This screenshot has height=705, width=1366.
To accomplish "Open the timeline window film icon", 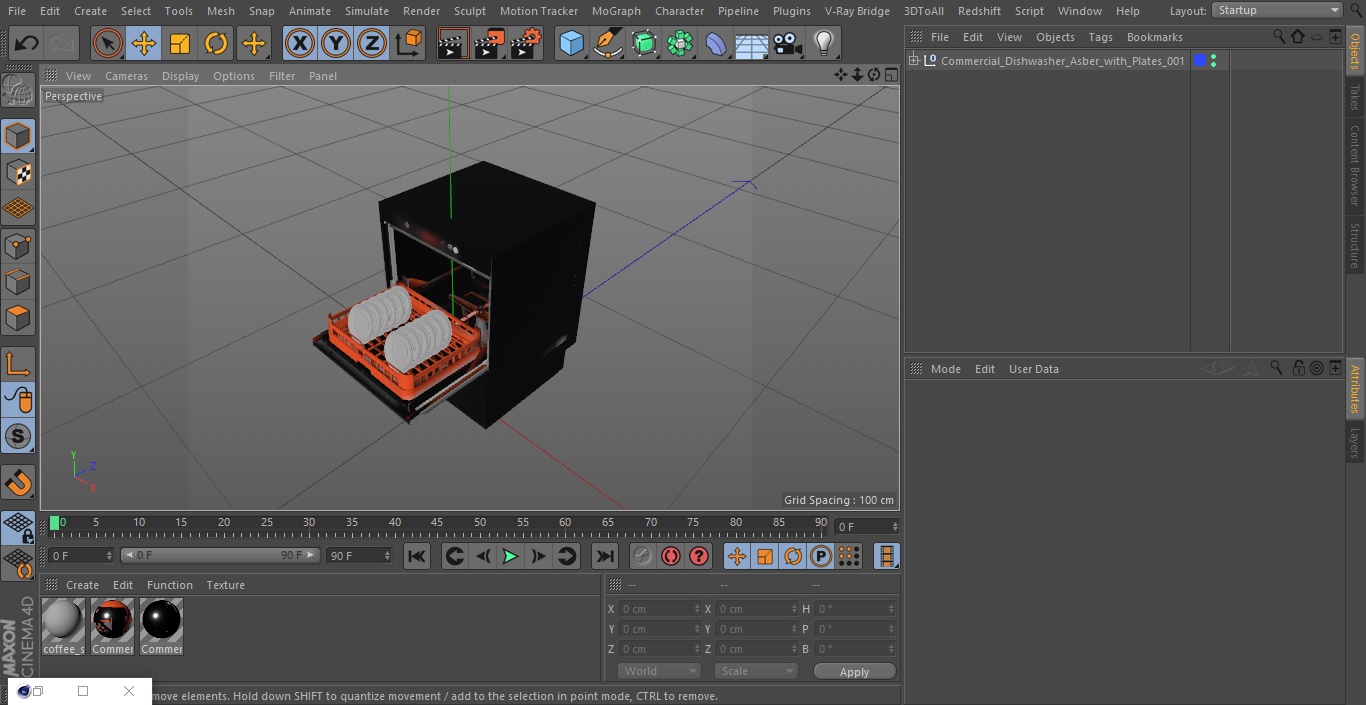I will pos(886,556).
